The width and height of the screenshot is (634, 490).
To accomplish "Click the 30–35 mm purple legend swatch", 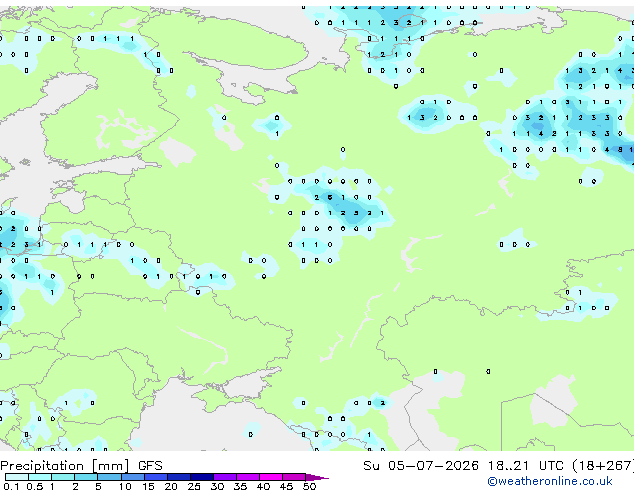I will pyautogui.click(x=225, y=477).
